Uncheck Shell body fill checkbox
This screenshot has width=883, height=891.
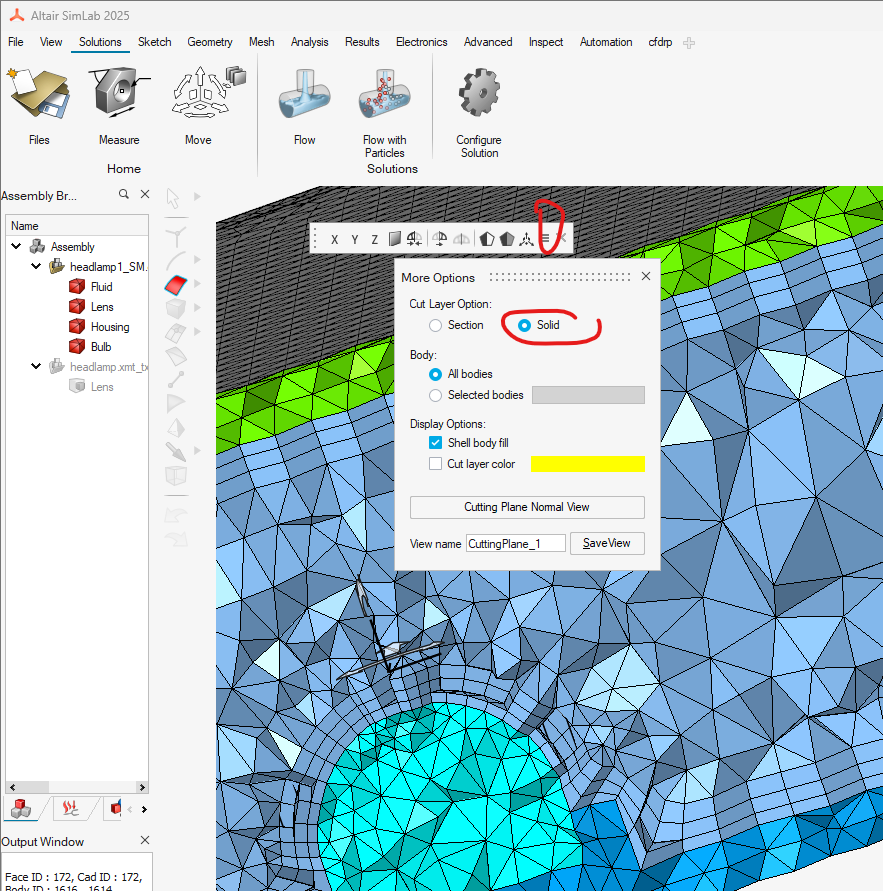point(435,443)
